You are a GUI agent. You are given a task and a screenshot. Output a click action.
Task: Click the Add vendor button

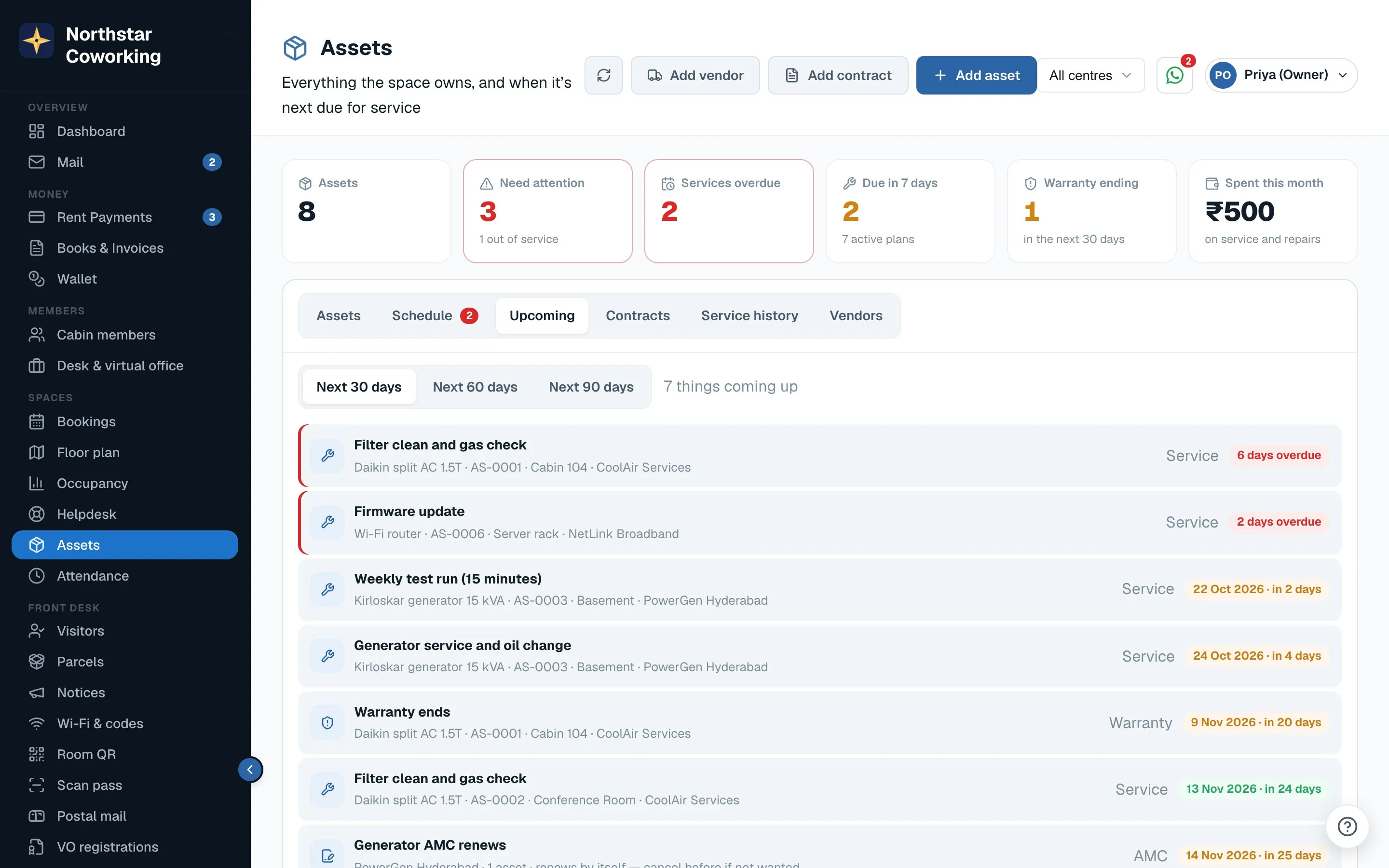coord(695,75)
